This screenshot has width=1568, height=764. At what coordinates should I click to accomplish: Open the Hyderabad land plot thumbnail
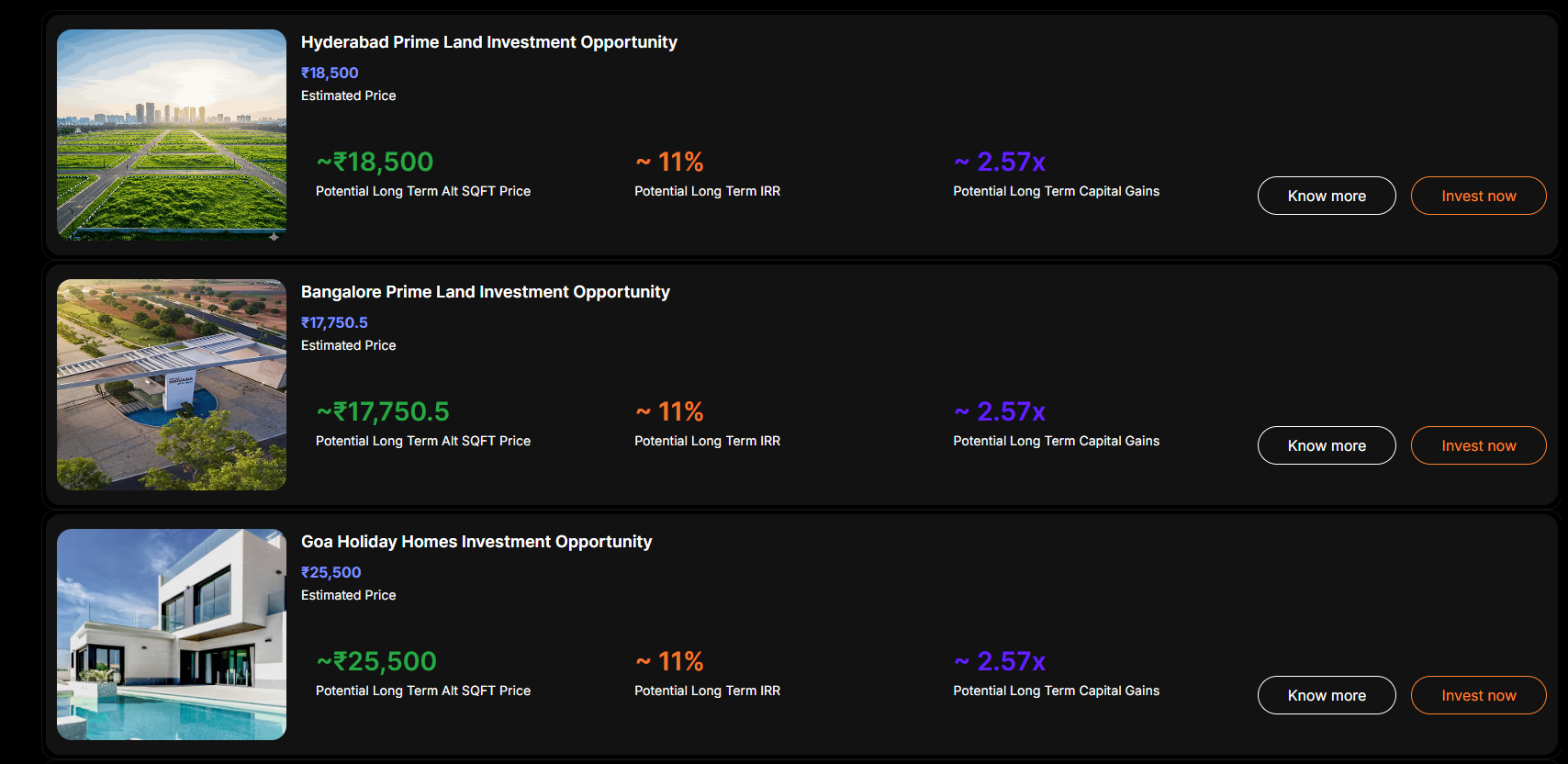coord(172,135)
